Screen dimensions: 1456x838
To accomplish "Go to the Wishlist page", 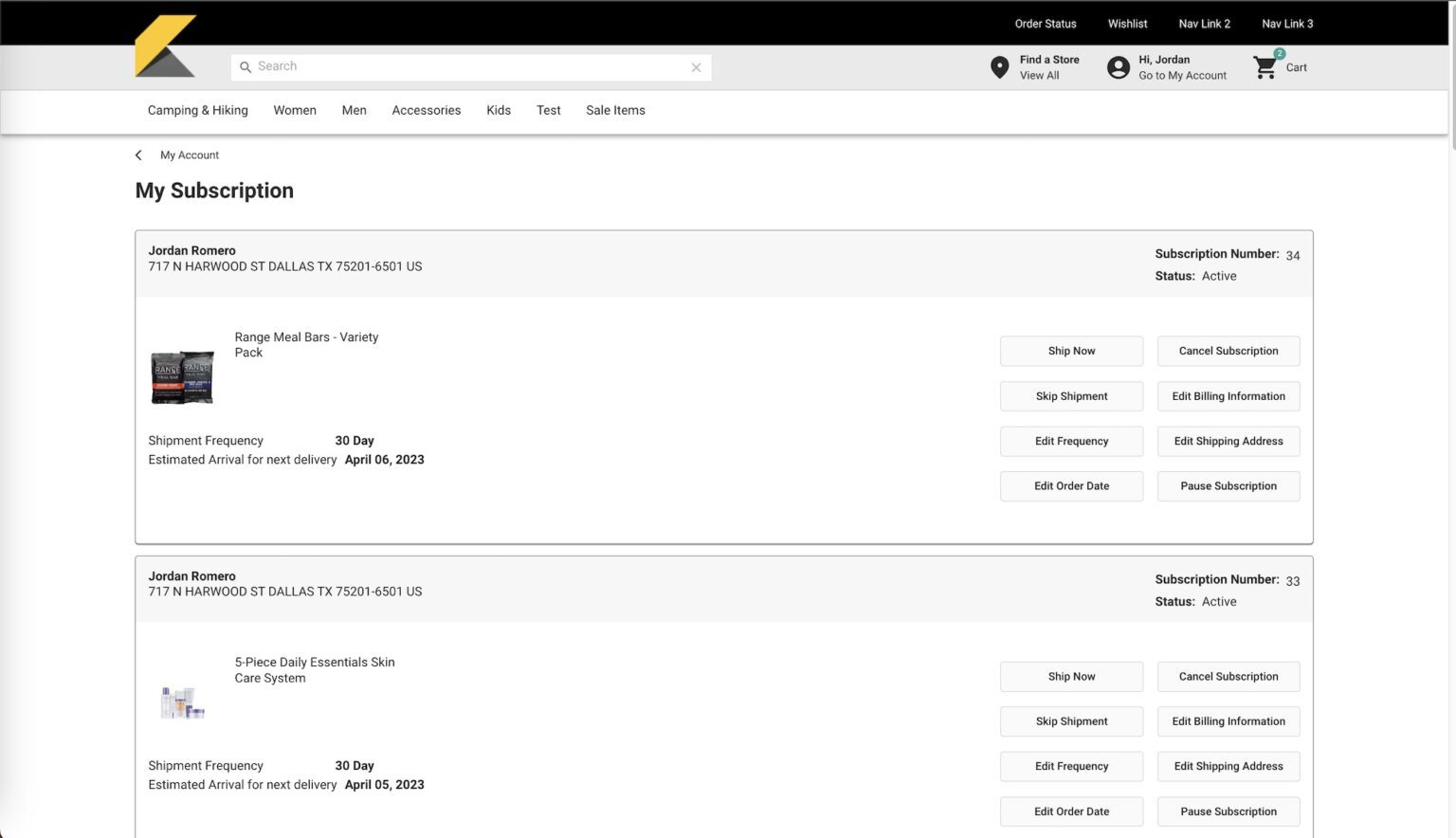I will [1127, 23].
